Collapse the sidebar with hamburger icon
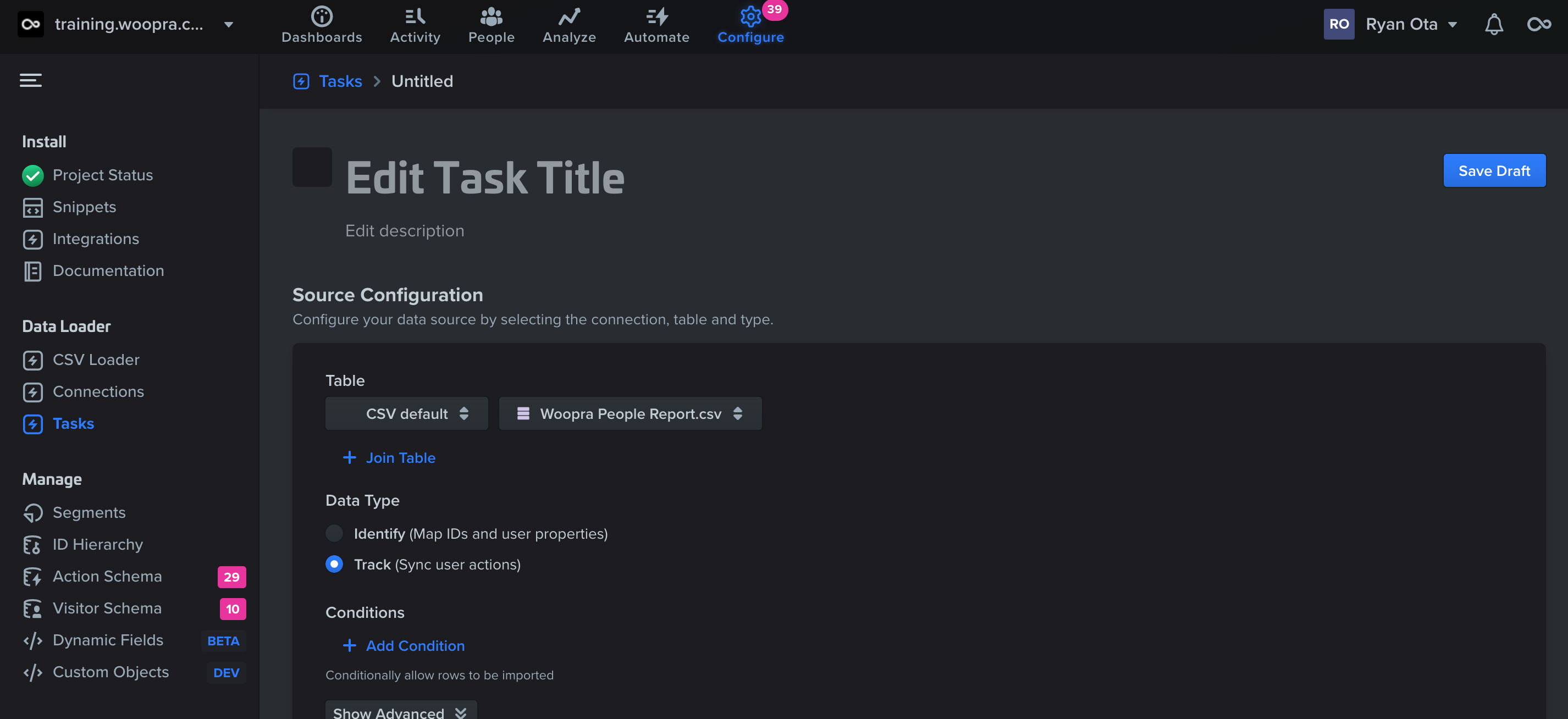 click(30, 80)
